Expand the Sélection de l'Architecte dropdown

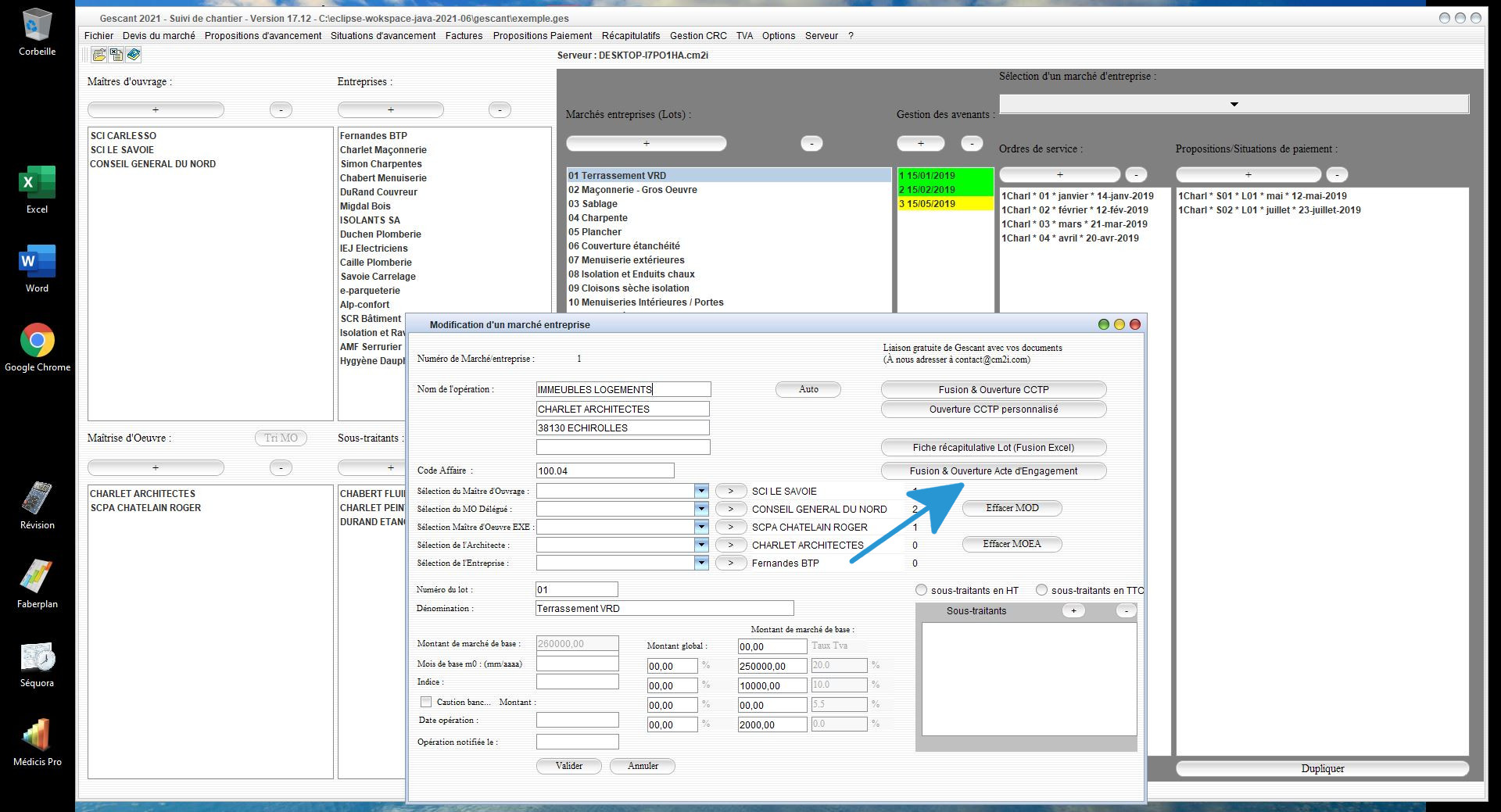(x=701, y=545)
